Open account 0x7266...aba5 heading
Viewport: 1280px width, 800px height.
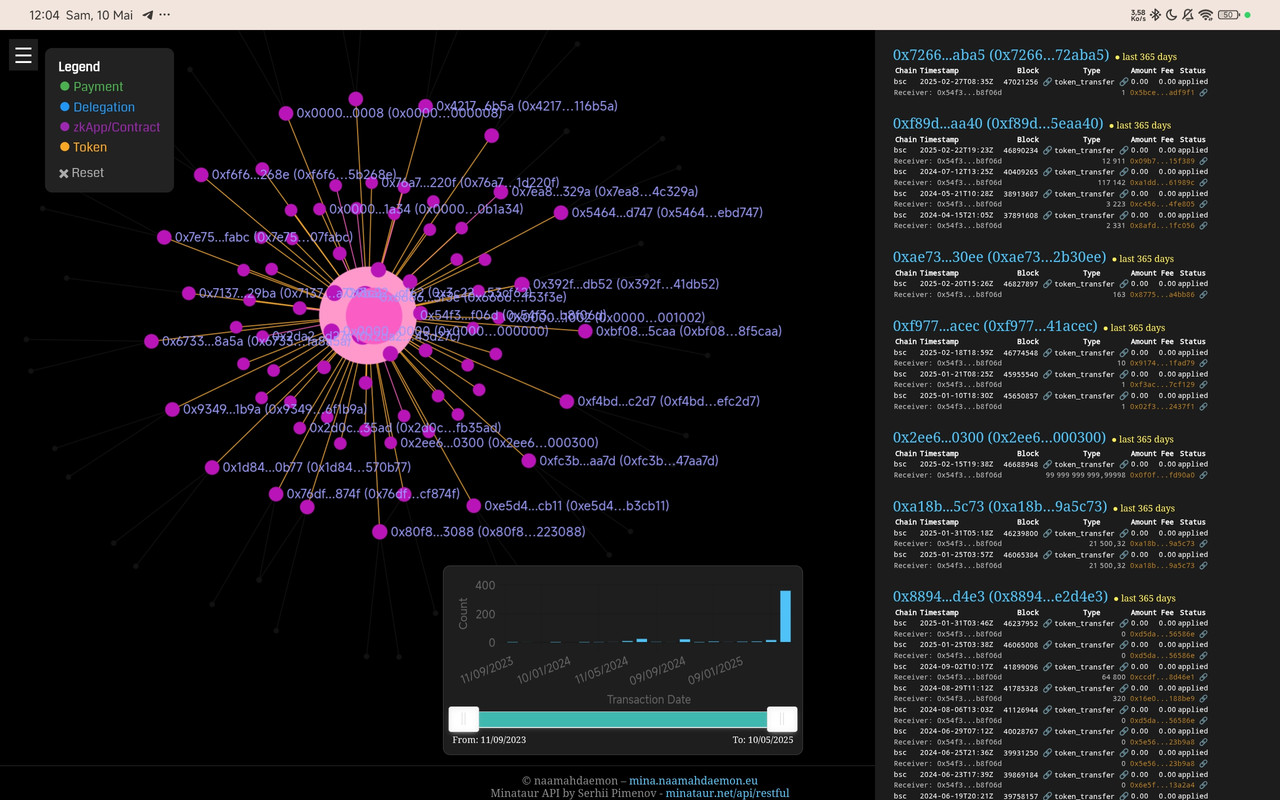(1001, 55)
